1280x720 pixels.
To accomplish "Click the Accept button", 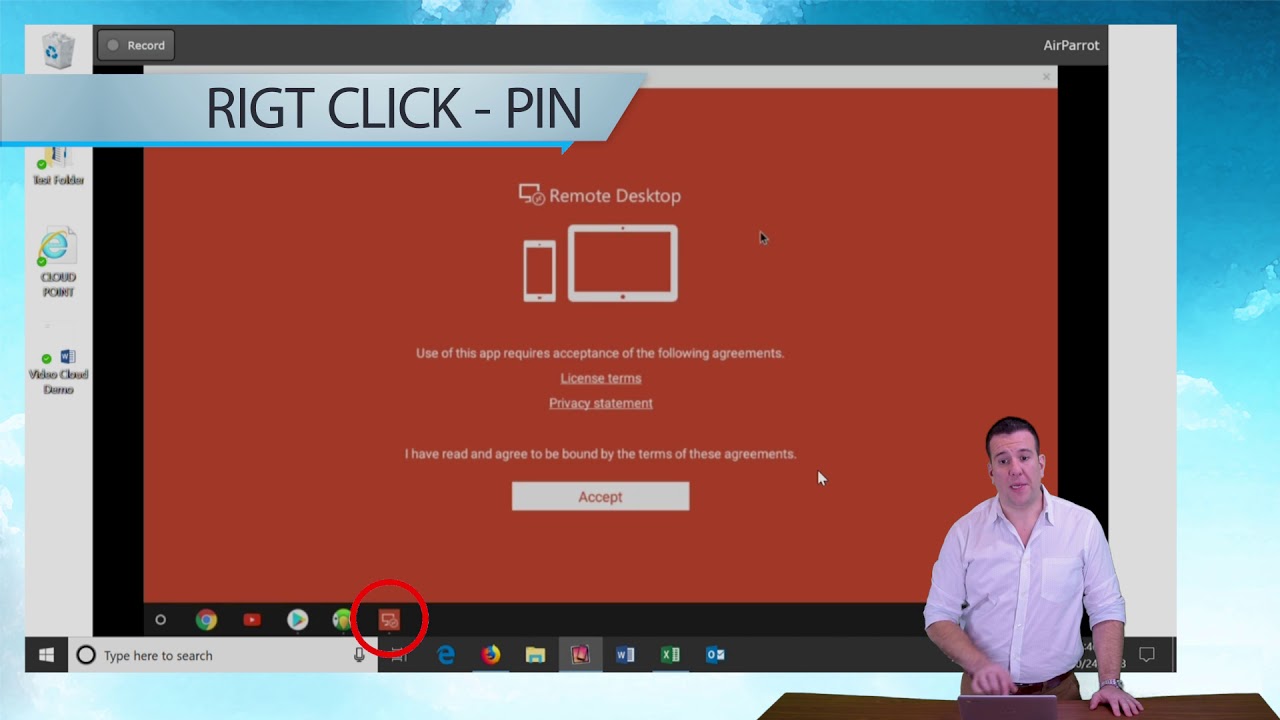I will [600, 496].
